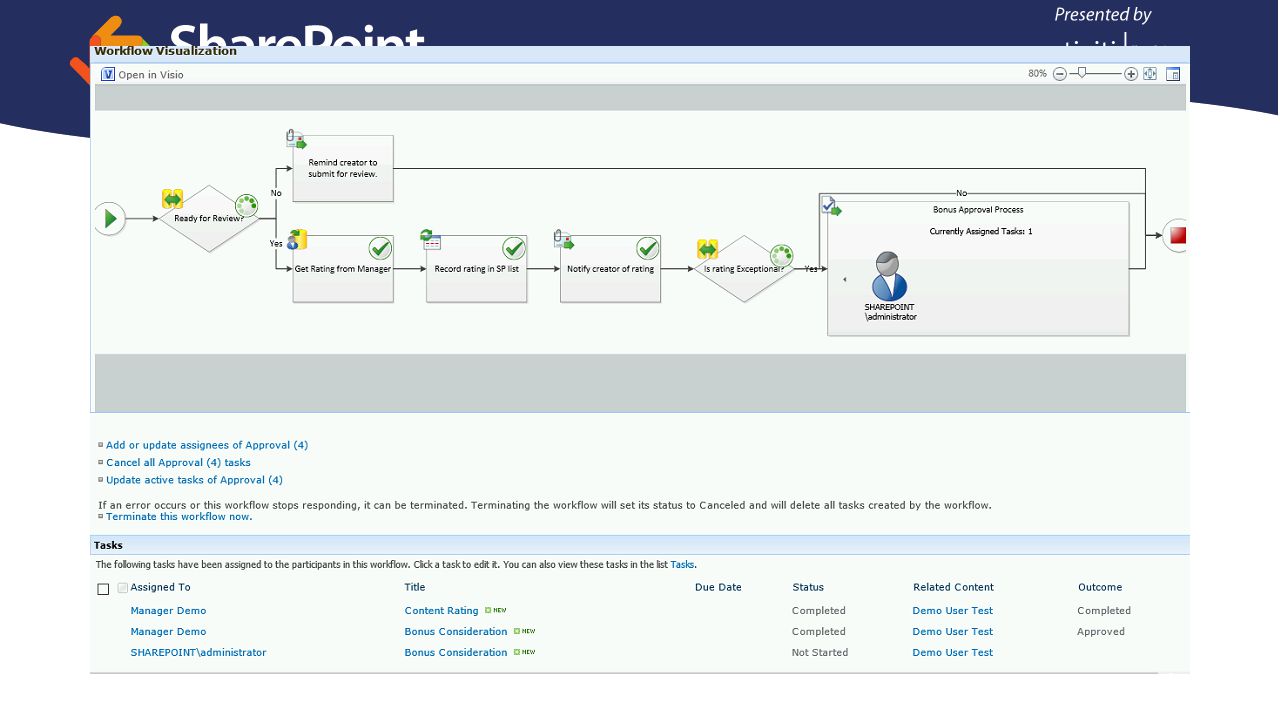Toggle the select-all checkbox in Tasks table
The image size is (1280, 720).
[103, 589]
